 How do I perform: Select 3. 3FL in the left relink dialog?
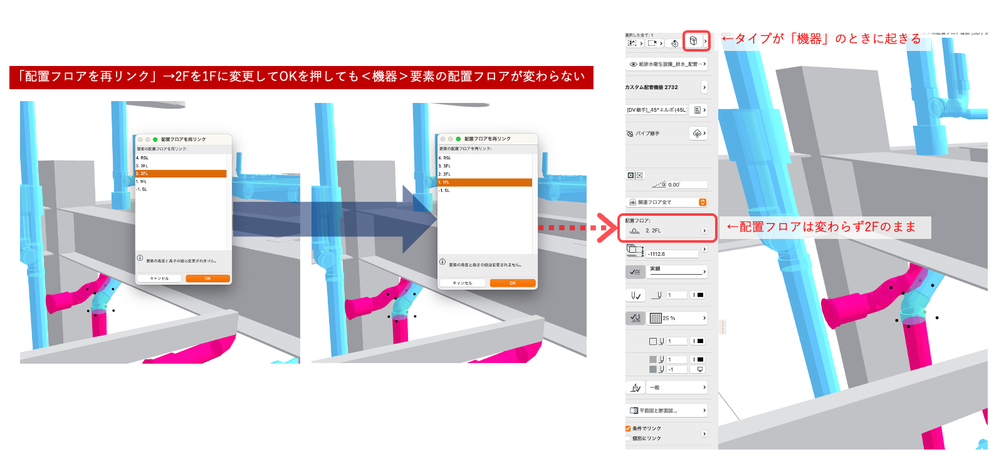coord(182,165)
